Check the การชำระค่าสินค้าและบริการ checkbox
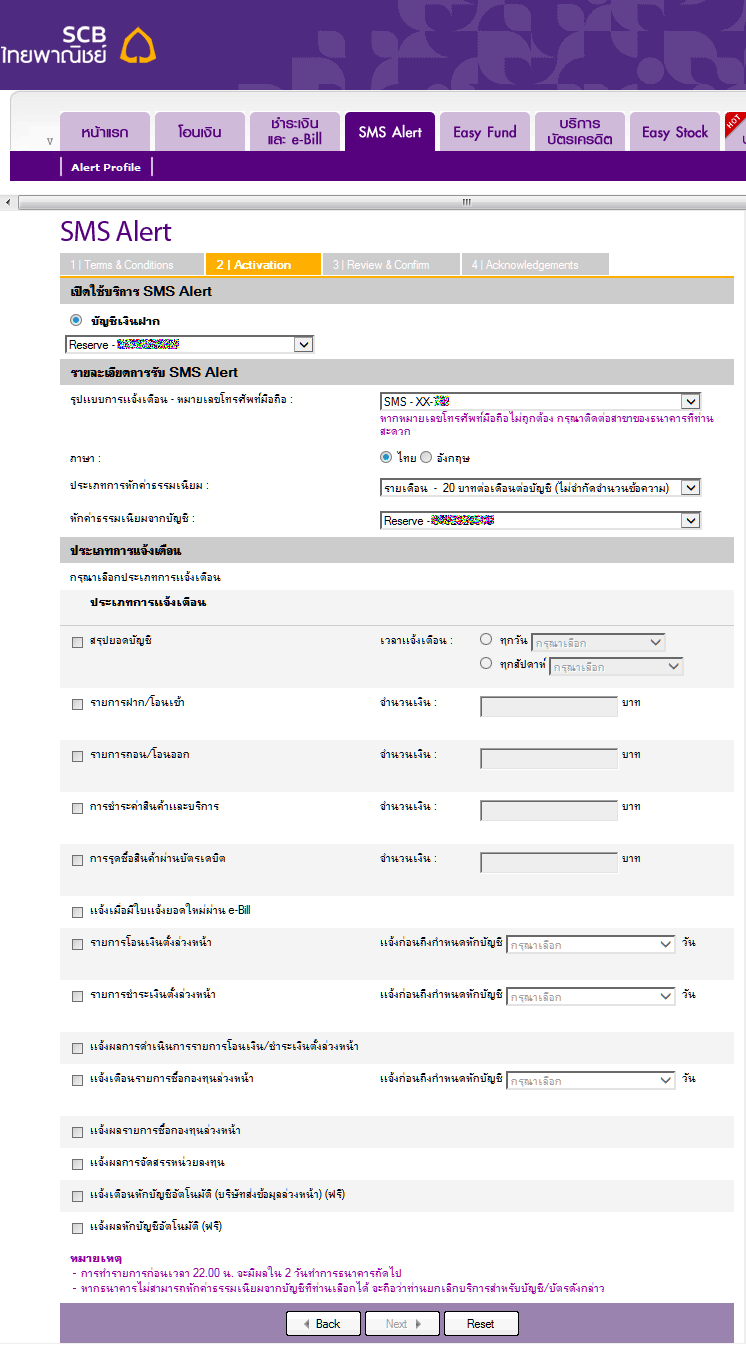 coord(78,808)
